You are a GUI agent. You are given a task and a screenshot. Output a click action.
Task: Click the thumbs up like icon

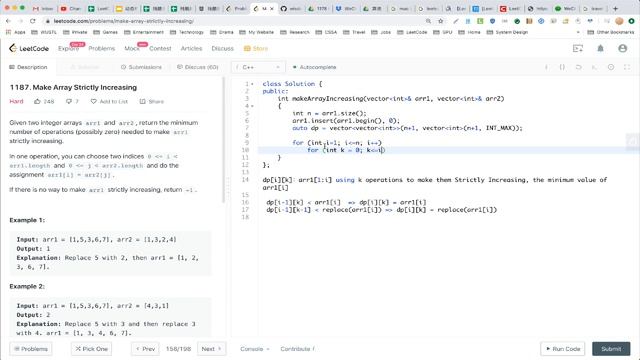[x=37, y=101]
